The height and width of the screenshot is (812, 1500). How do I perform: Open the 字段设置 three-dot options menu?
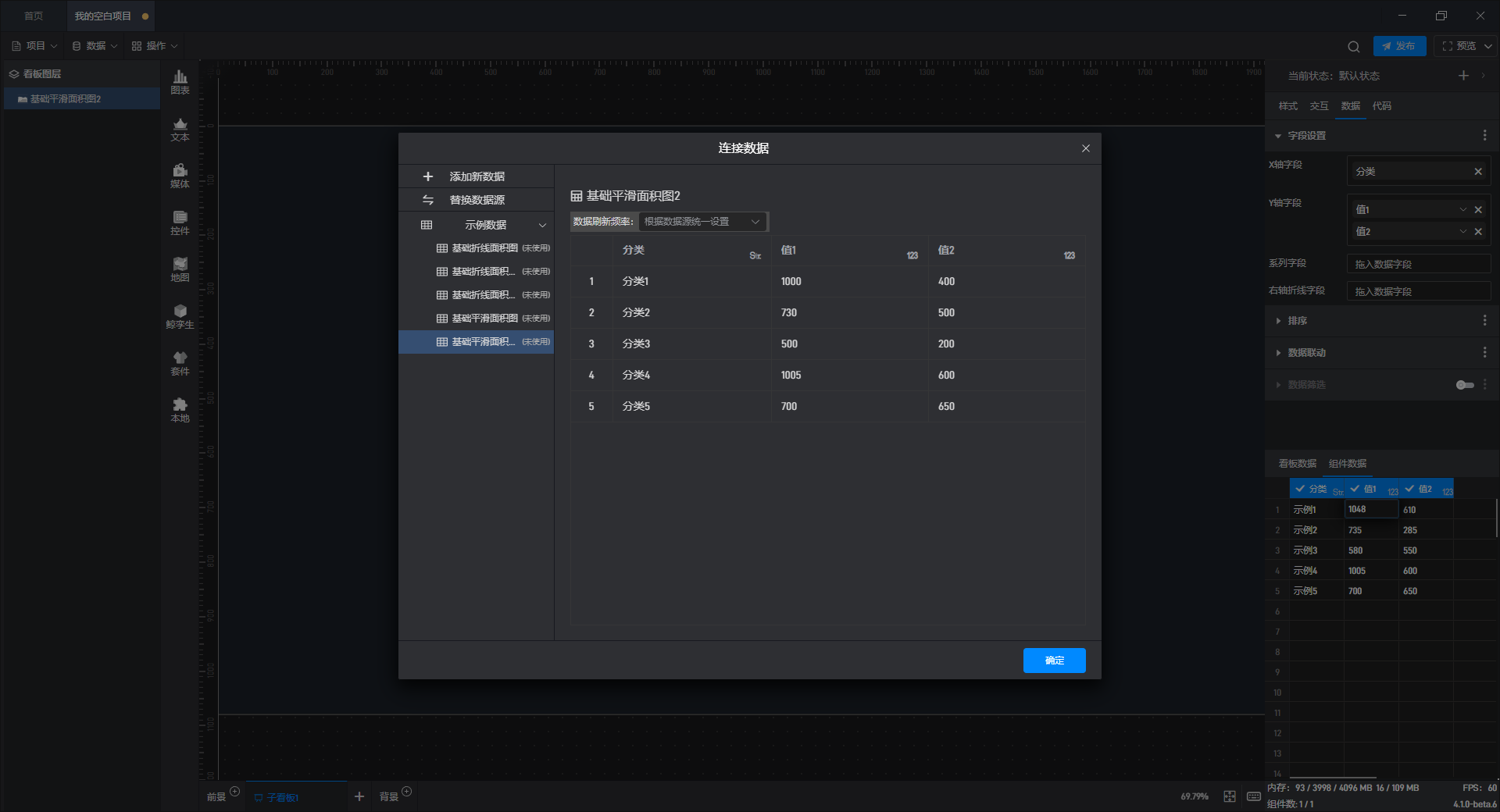coord(1484,135)
